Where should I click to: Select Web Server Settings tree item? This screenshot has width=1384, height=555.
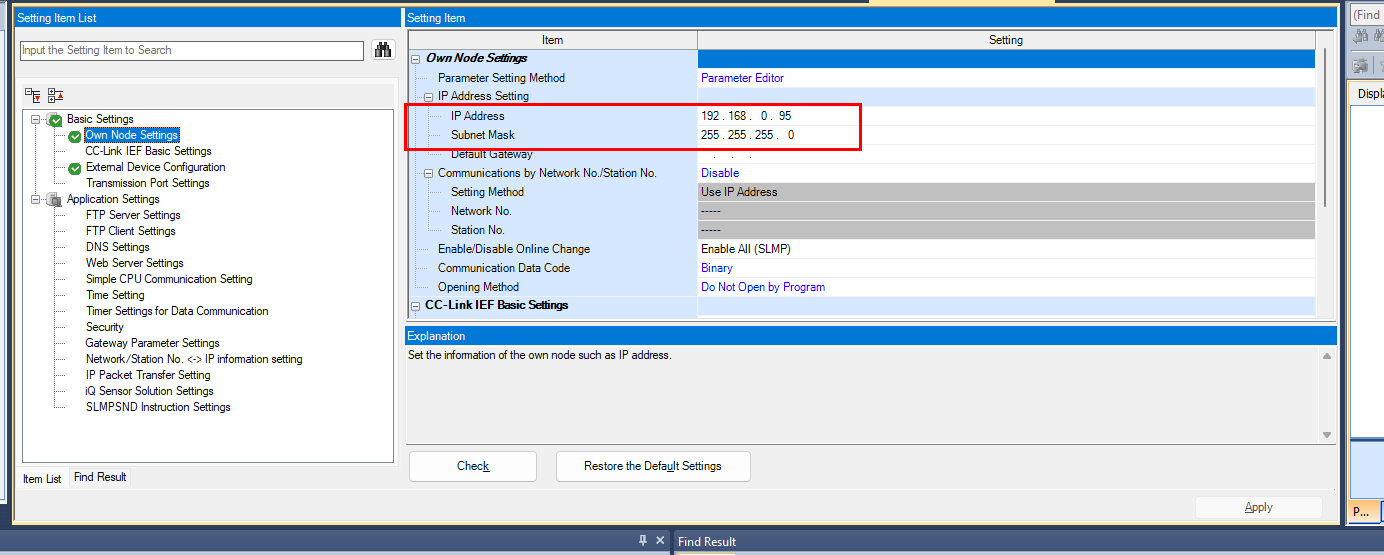tap(135, 264)
